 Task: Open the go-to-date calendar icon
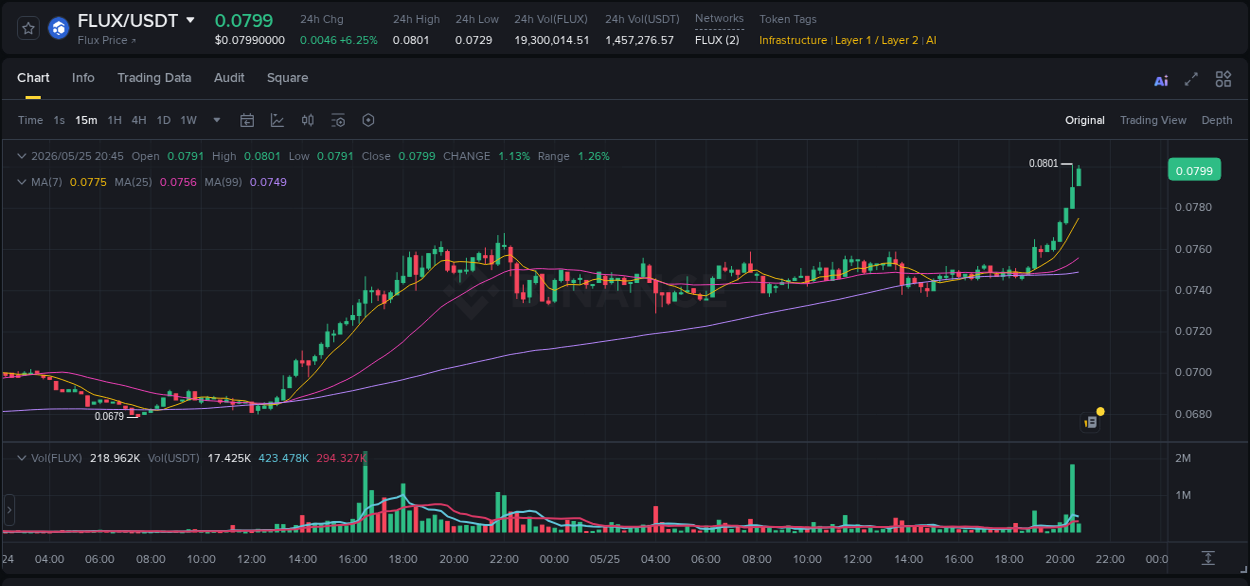[247, 120]
